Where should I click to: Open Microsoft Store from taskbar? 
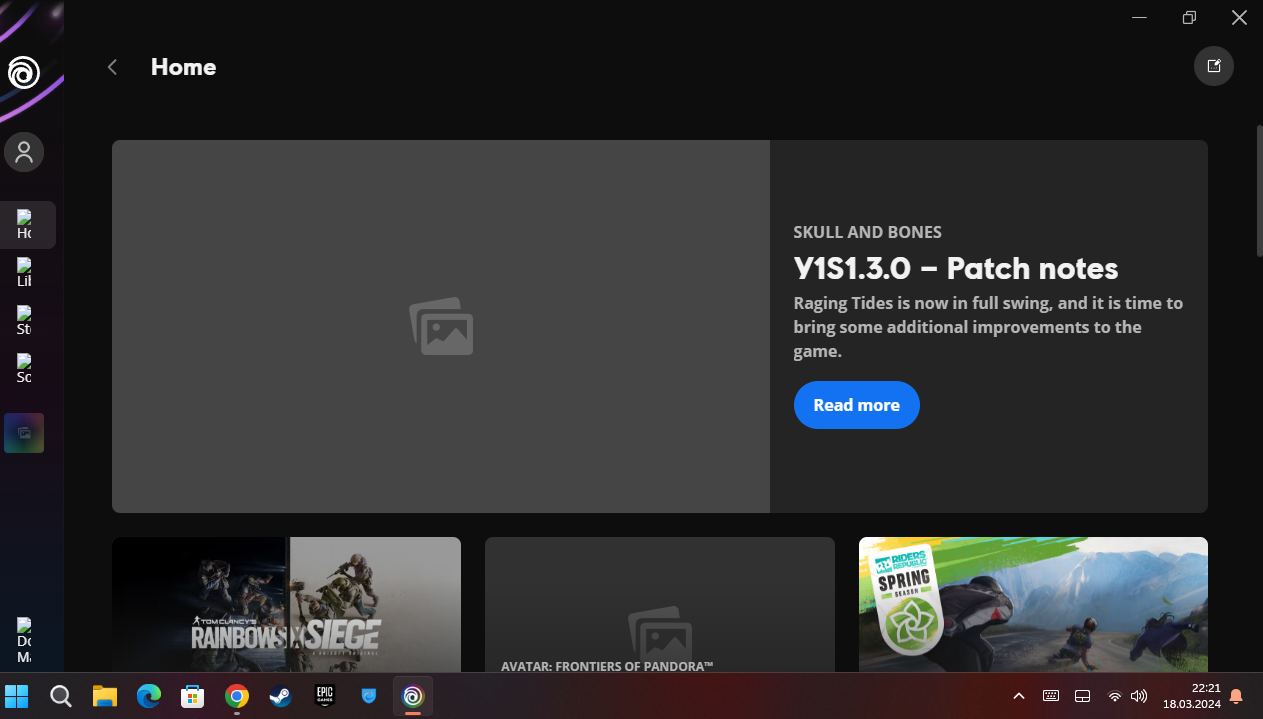coord(193,696)
